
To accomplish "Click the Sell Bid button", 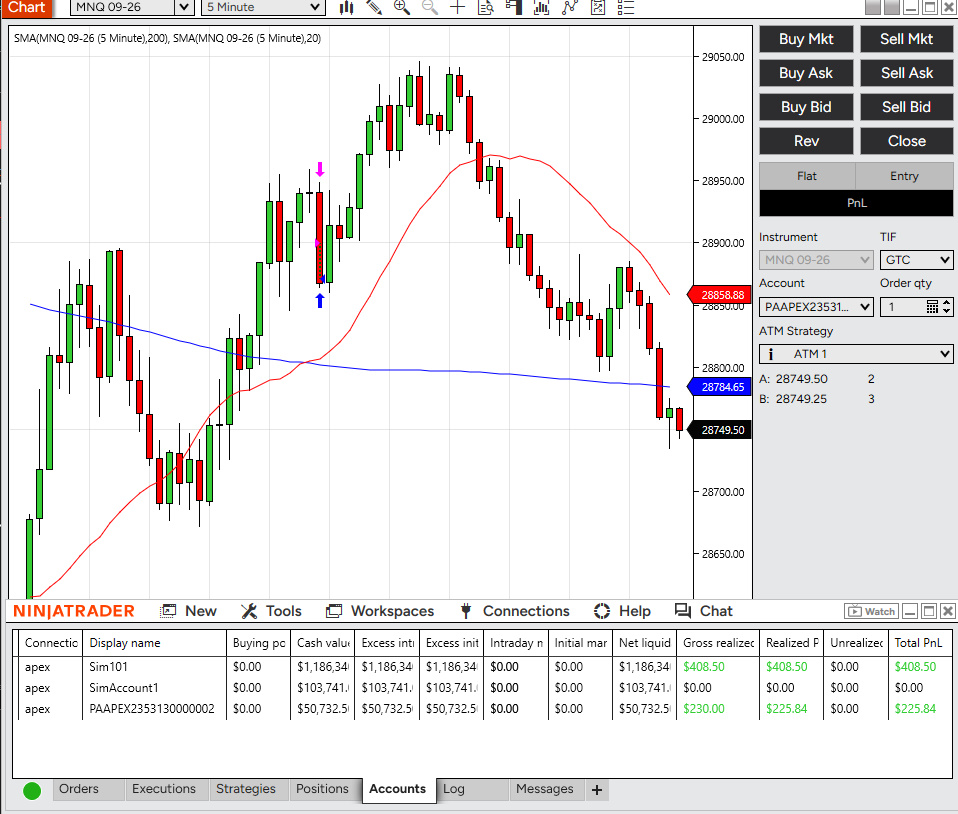I will (906, 107).
